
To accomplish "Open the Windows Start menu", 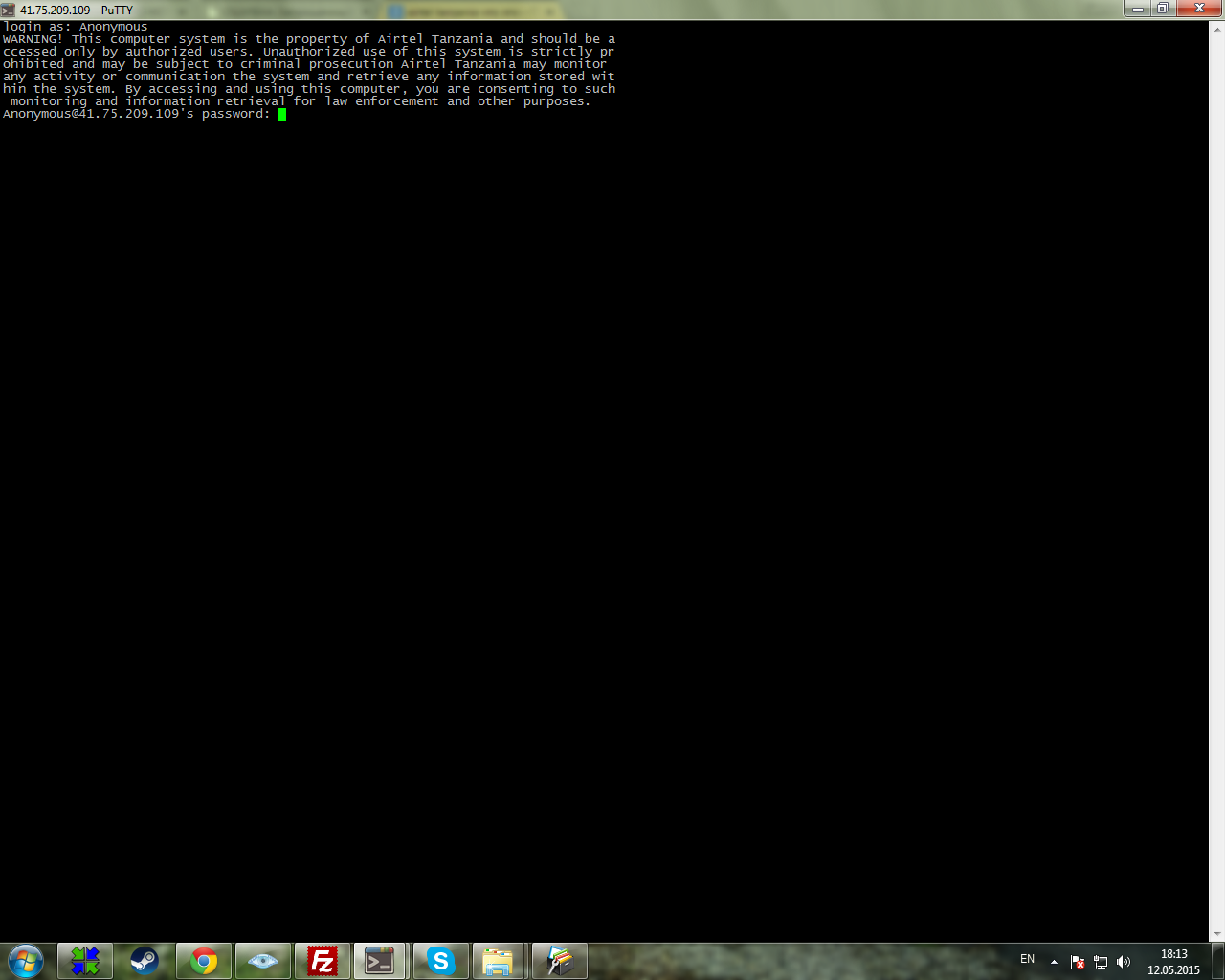I will pyautogui.click(x=26, y=961).
